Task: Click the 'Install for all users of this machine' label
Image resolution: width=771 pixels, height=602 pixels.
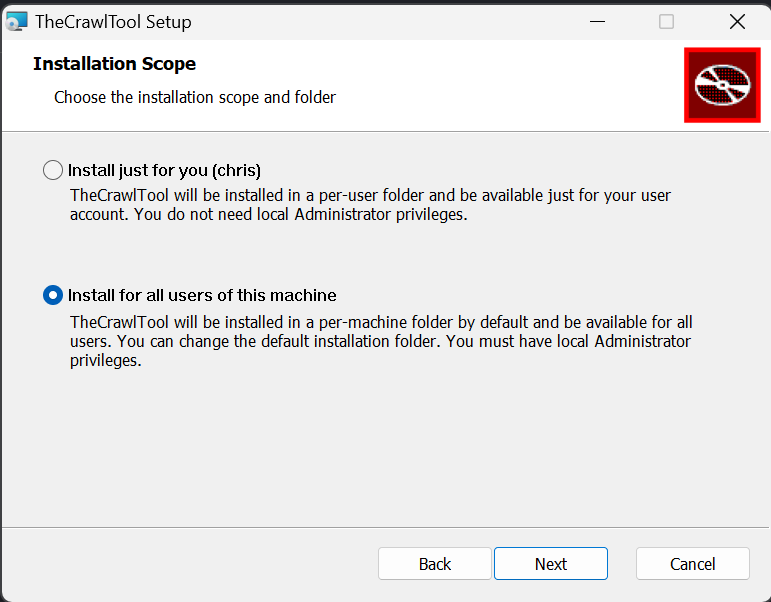Action: [x=202, y=295]
